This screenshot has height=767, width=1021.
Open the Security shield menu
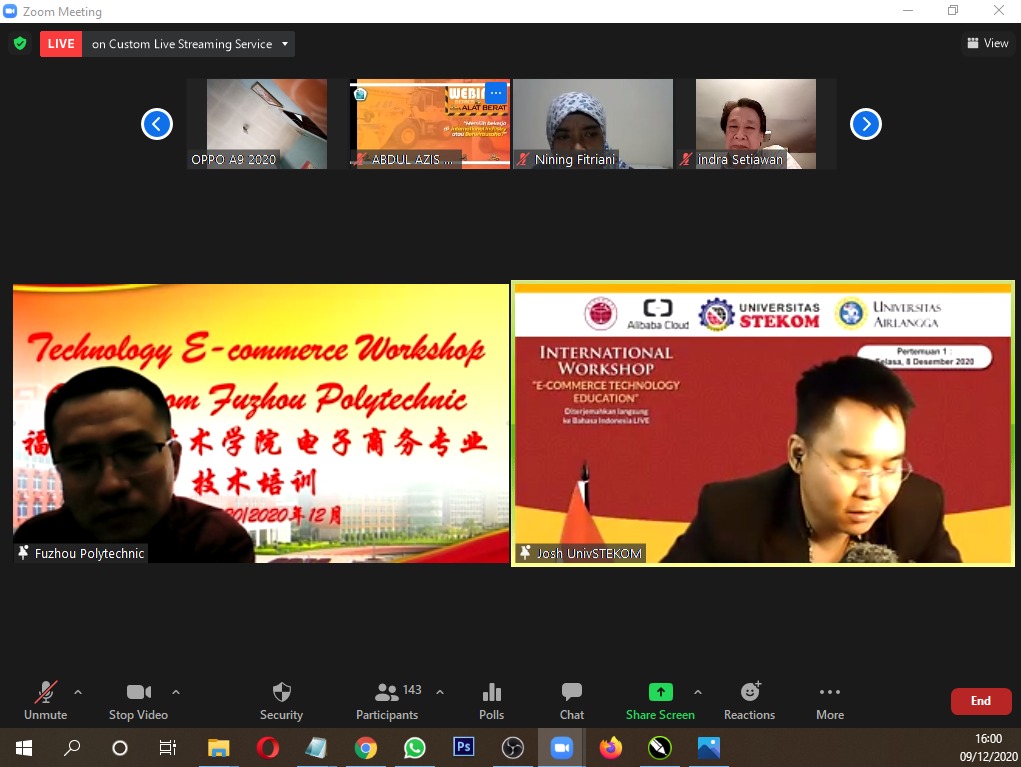coord(281,701)
